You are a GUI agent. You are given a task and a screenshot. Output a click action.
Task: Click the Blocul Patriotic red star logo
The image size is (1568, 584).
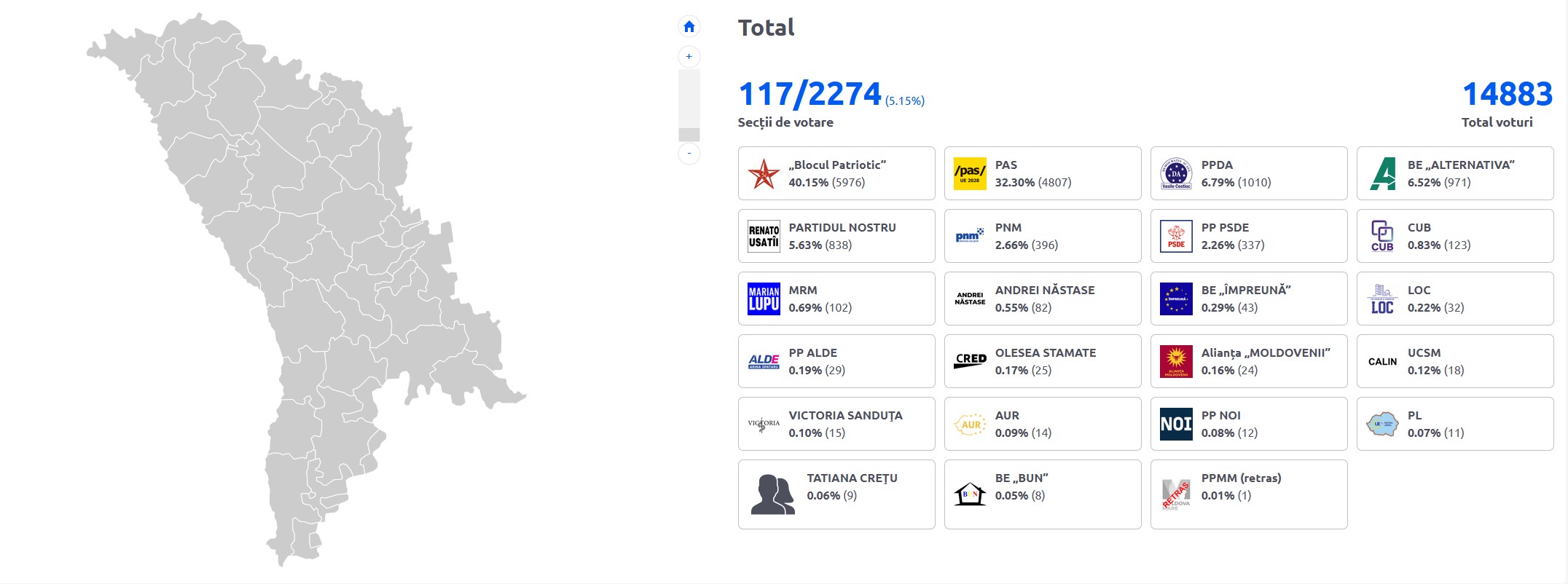pos(764,174)
